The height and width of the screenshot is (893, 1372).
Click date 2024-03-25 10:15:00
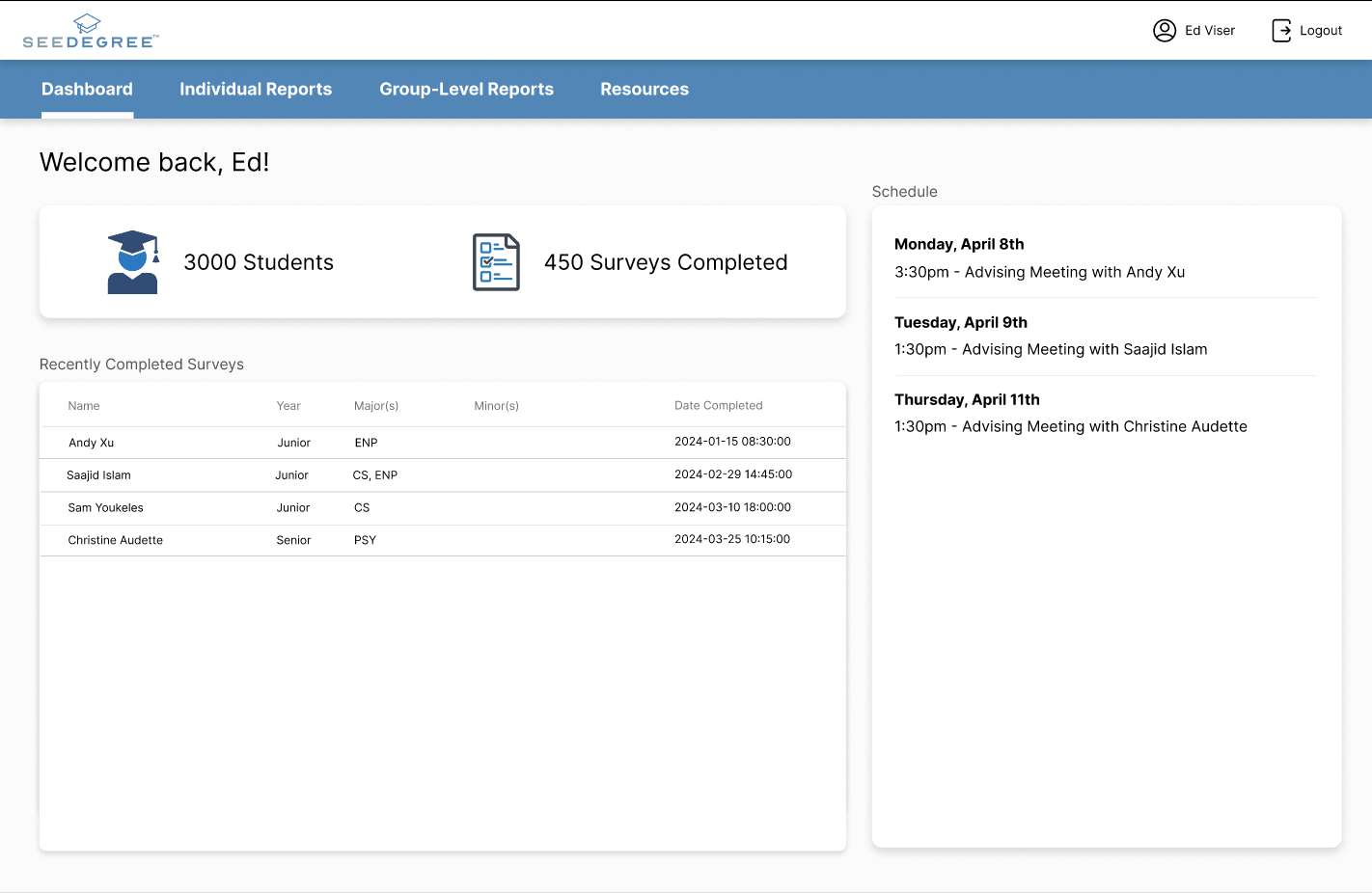(732, 539)
